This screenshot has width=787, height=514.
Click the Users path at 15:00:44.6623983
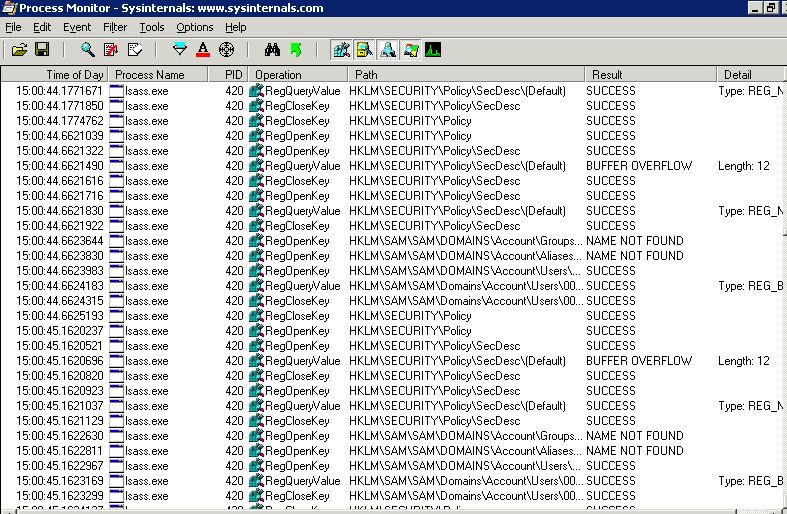pyautogui.click(x=465, y=271)
